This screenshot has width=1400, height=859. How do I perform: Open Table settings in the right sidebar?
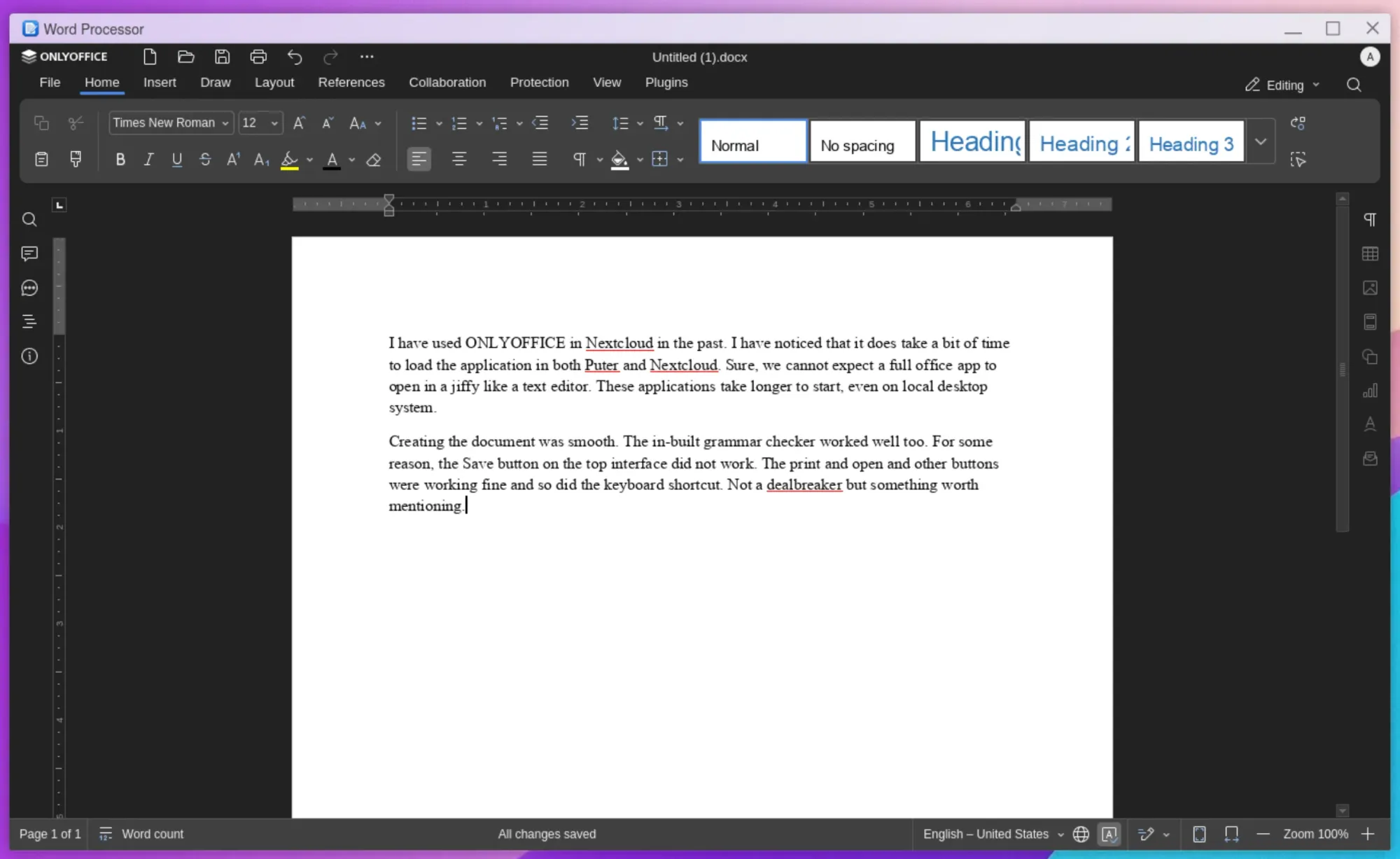[1370, 253]
